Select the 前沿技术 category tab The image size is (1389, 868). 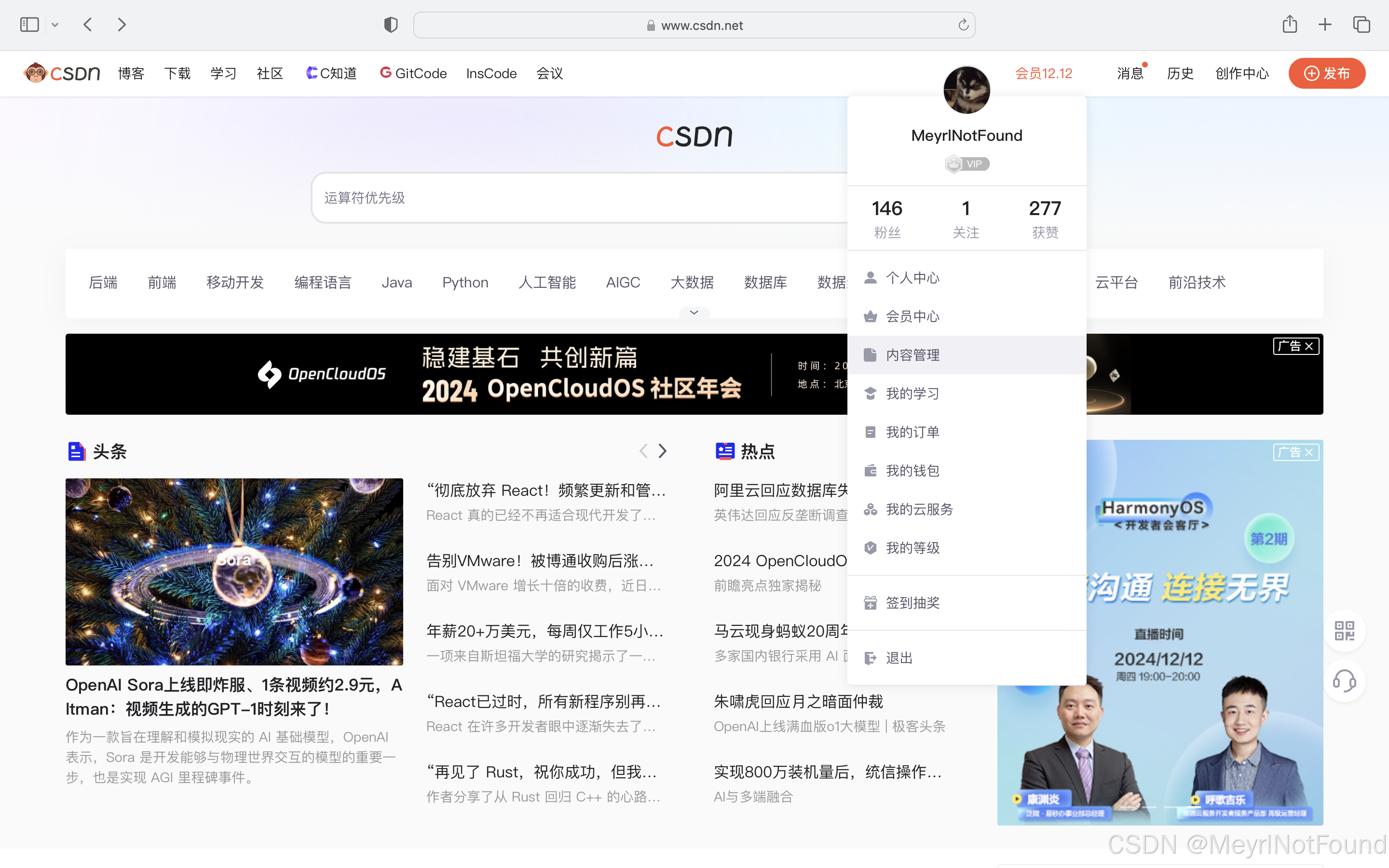[x=1197, y=283]
